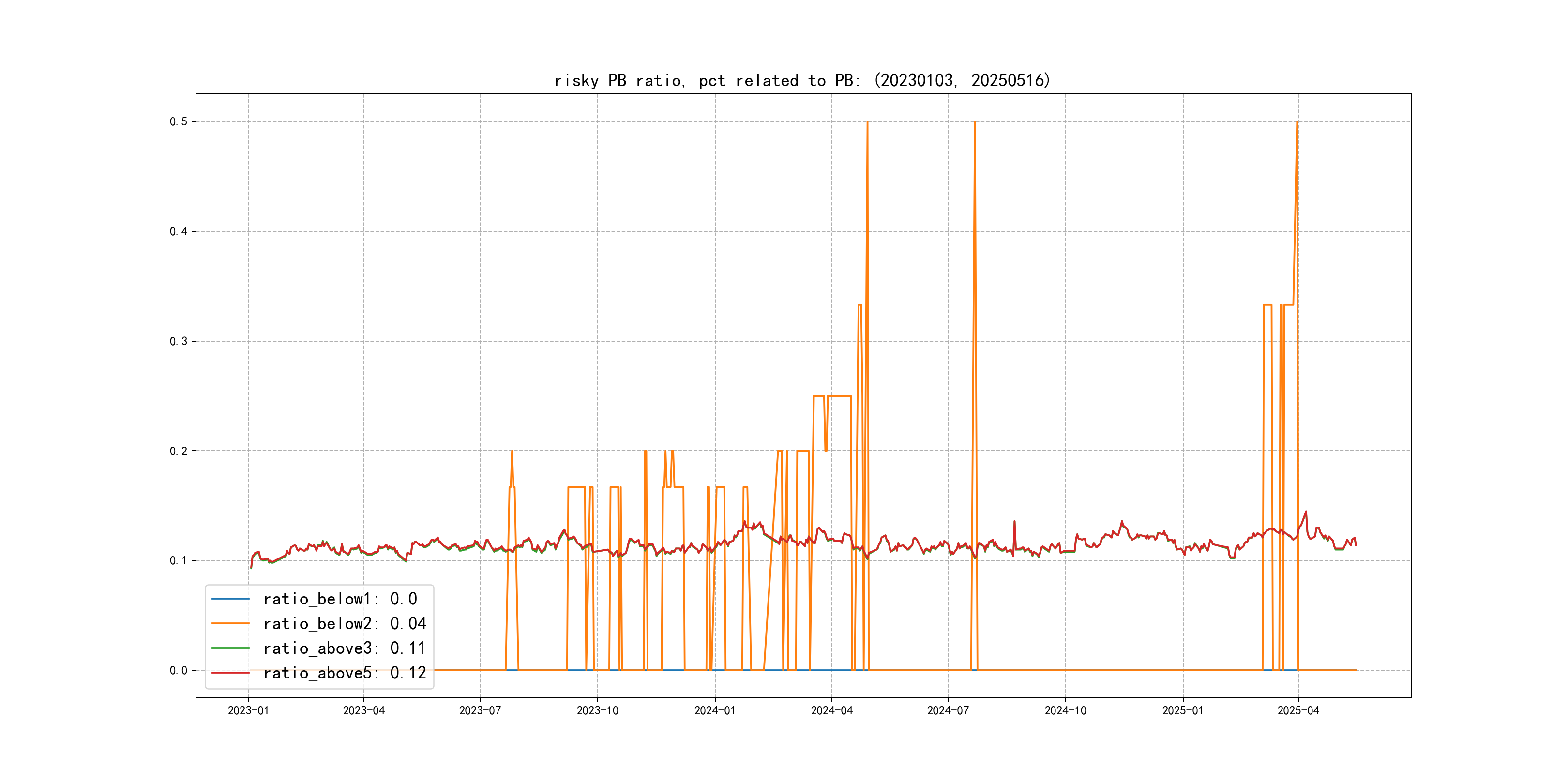Click the blue ratio_below1 legend line swatch
This screenshot has height=784, width=1568.
(230, 599)
